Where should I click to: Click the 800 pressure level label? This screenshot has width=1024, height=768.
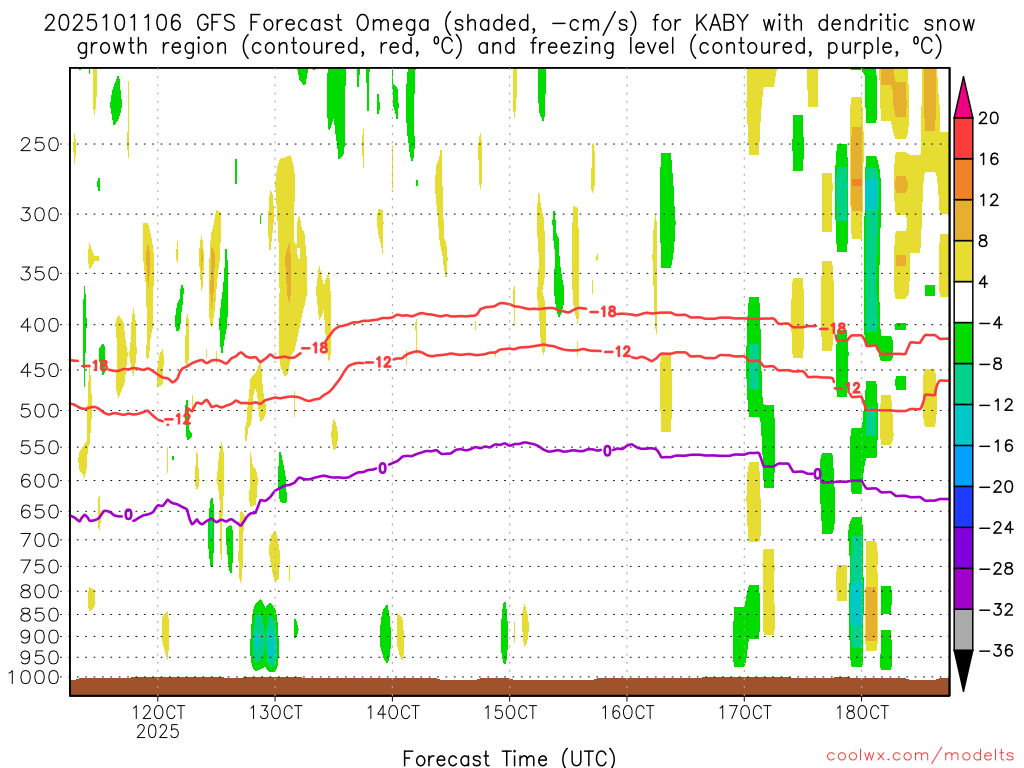40,592
